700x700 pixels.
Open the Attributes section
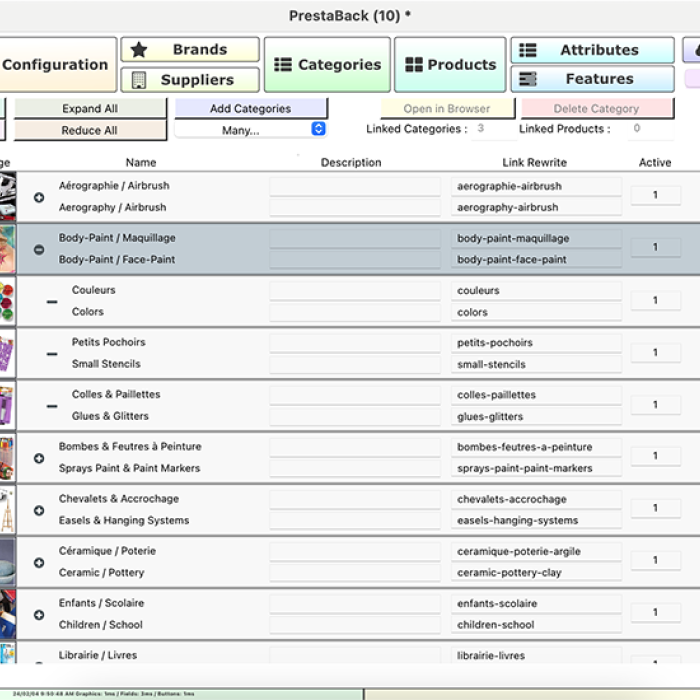[x=592, y=50]
